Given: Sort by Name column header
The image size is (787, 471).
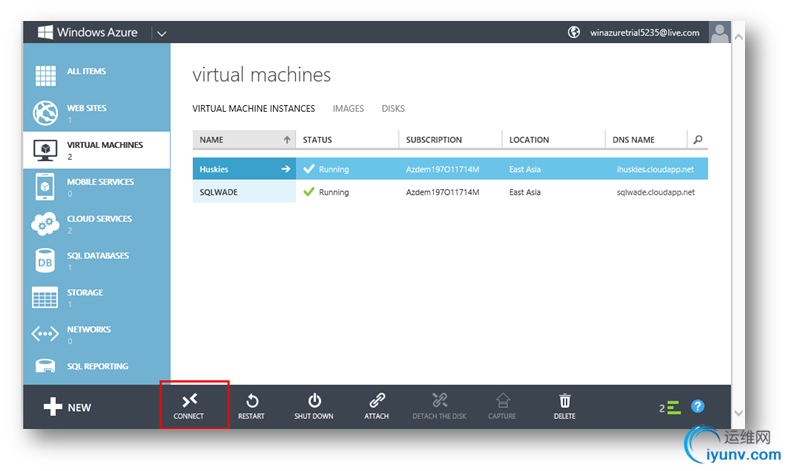Looking at the screenshot, I should coord(244,140).
